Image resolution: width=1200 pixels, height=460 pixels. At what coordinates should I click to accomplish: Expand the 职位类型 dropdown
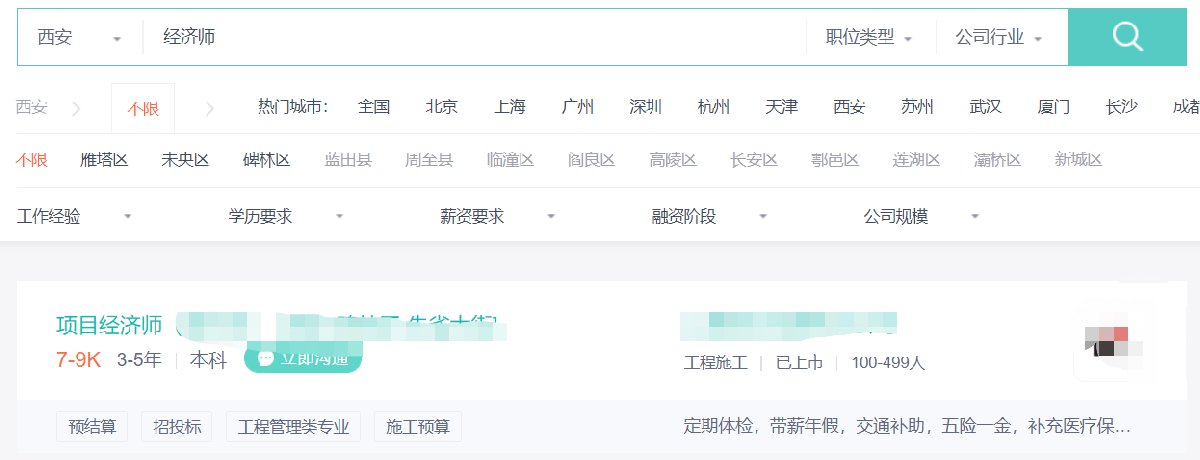coord(869,37)
